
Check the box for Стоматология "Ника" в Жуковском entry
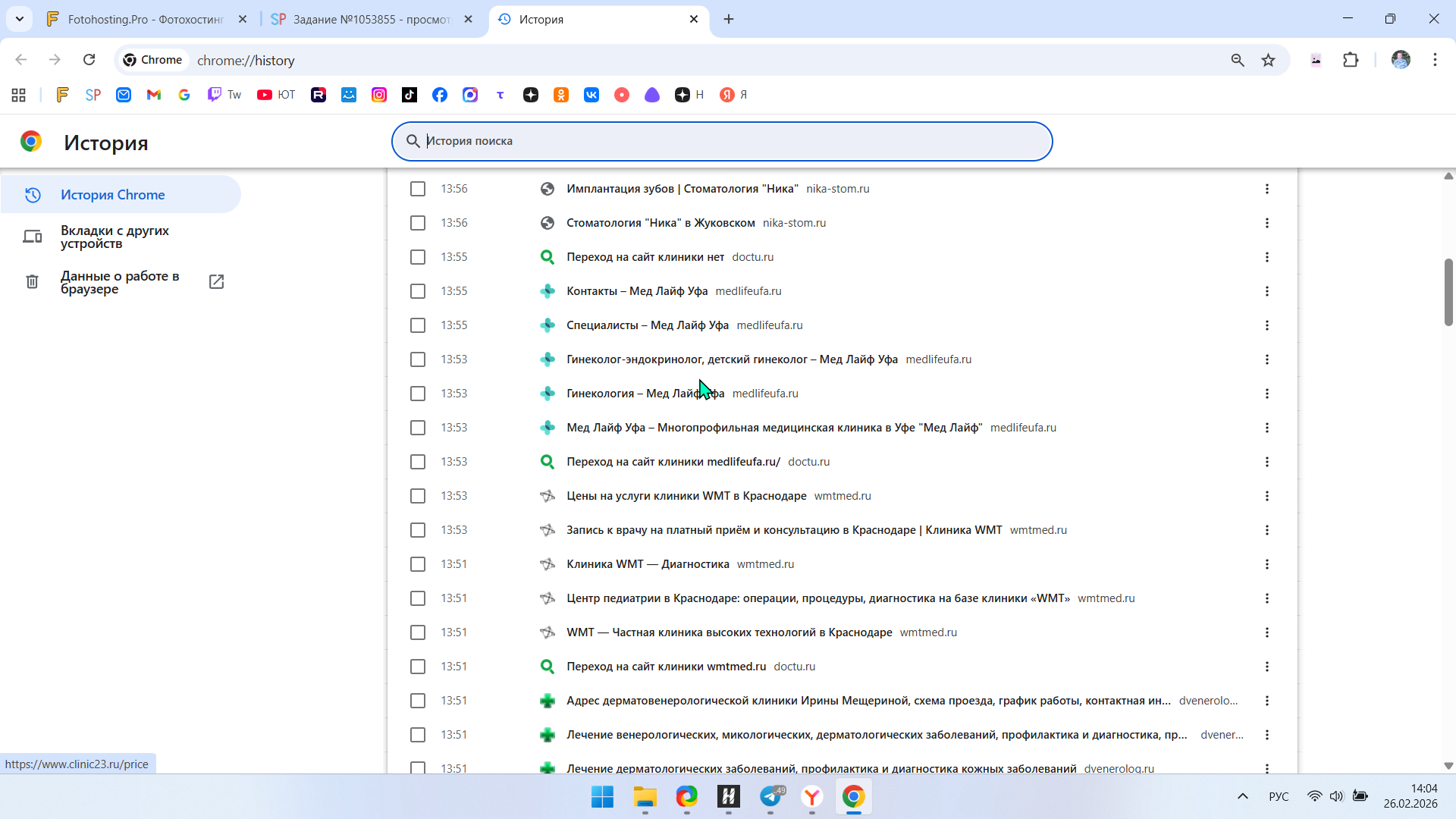[x=418, y=223]
